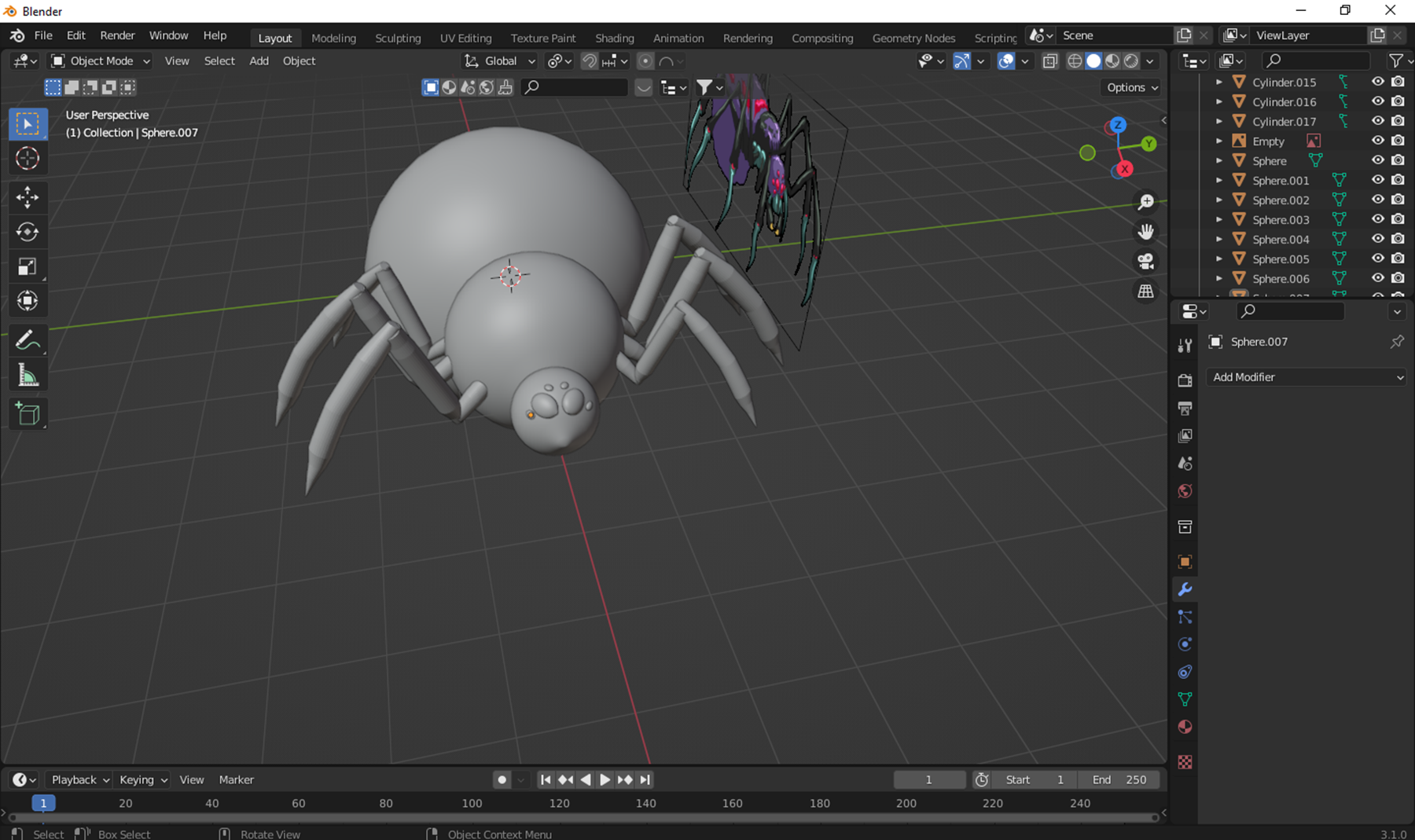
Task: Select the Cursor tool in the toolbar
Action: point(28,159)
